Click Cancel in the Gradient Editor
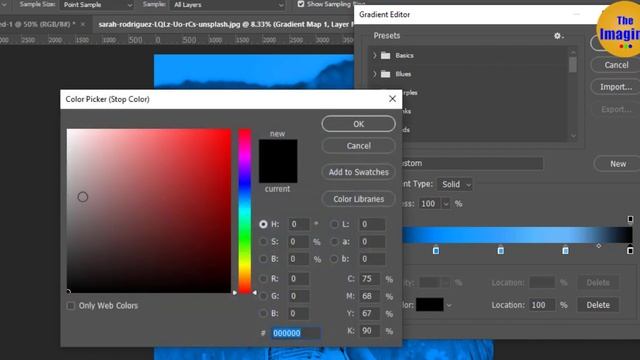Viewport: 640px width, 360px height. 616,65
